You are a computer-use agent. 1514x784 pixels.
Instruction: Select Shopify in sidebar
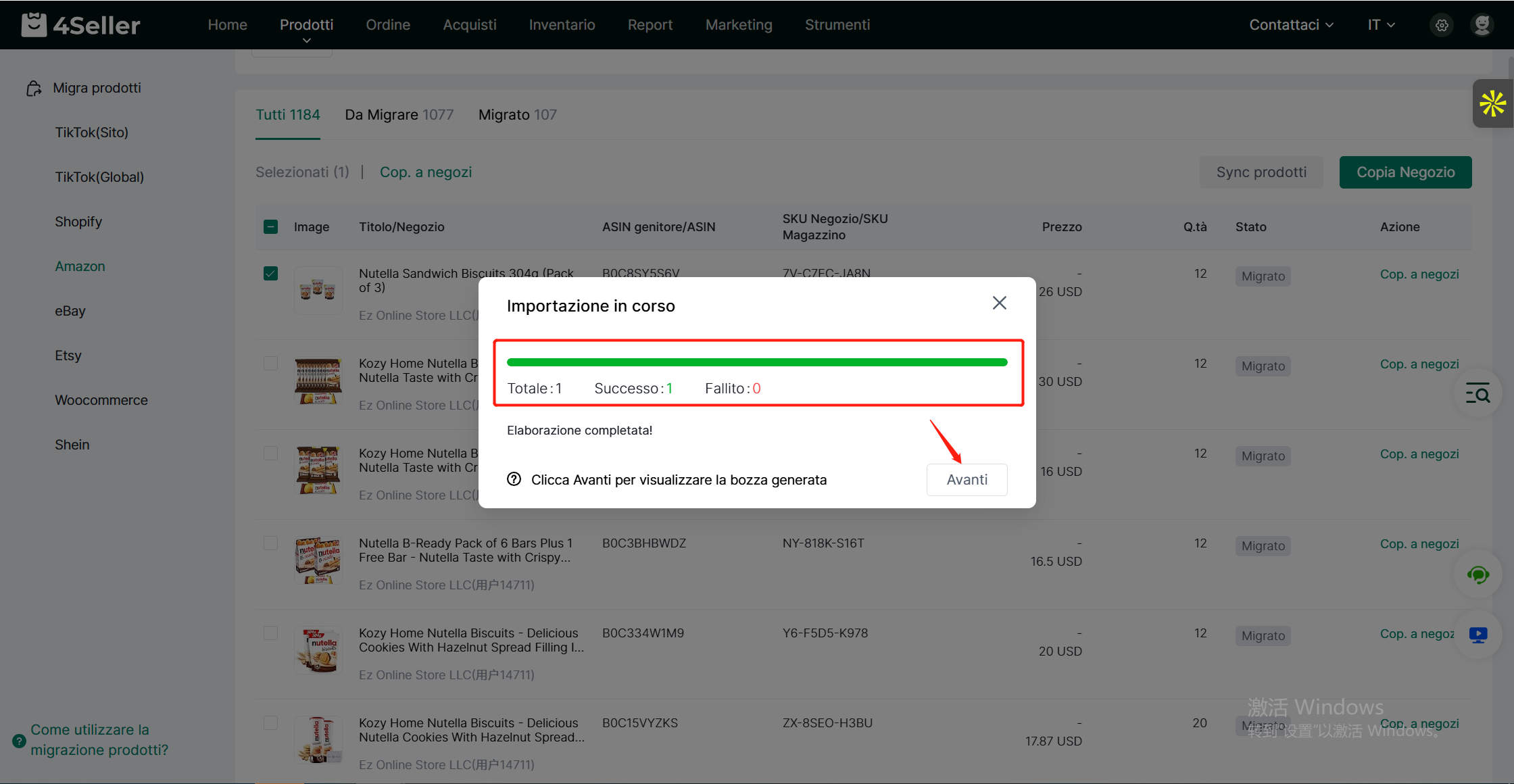tap(78, 222)
